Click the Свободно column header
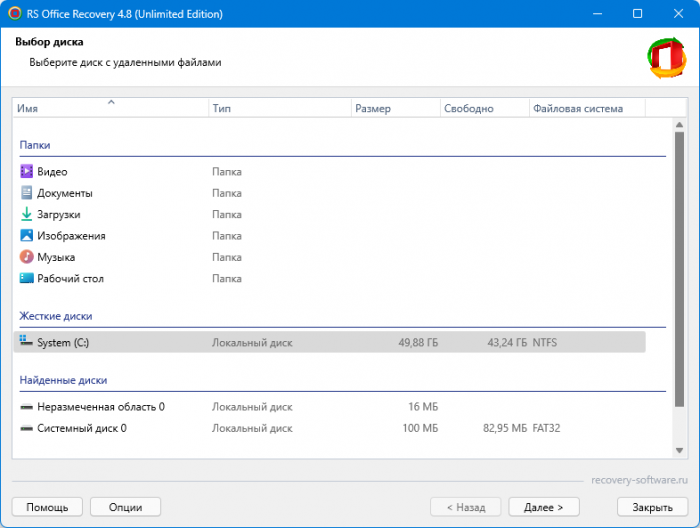 click(x=484, y=108)
